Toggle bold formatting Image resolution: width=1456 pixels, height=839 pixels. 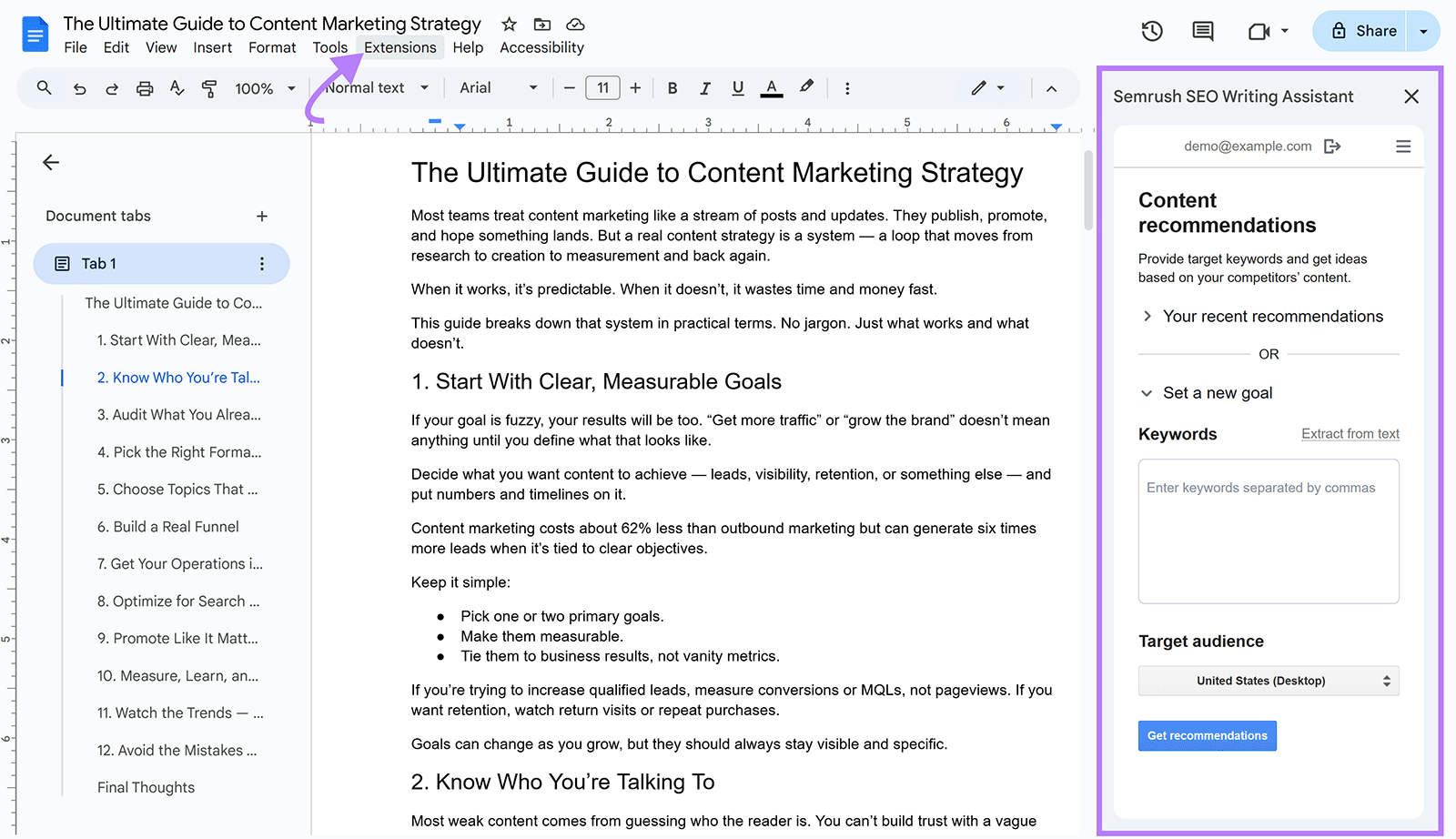click(672, 88)
